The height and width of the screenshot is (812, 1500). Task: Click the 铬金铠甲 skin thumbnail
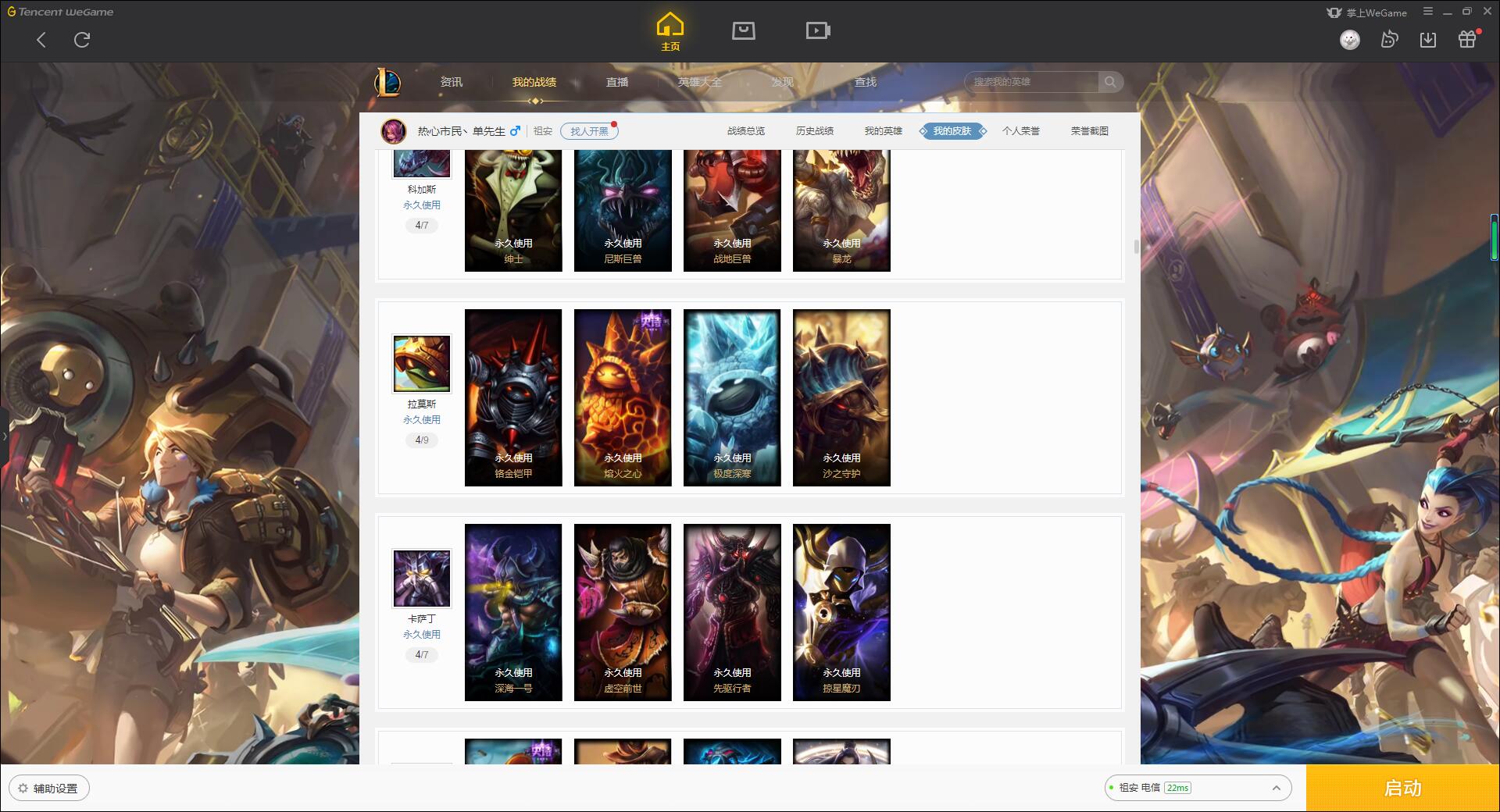[513, 397]
